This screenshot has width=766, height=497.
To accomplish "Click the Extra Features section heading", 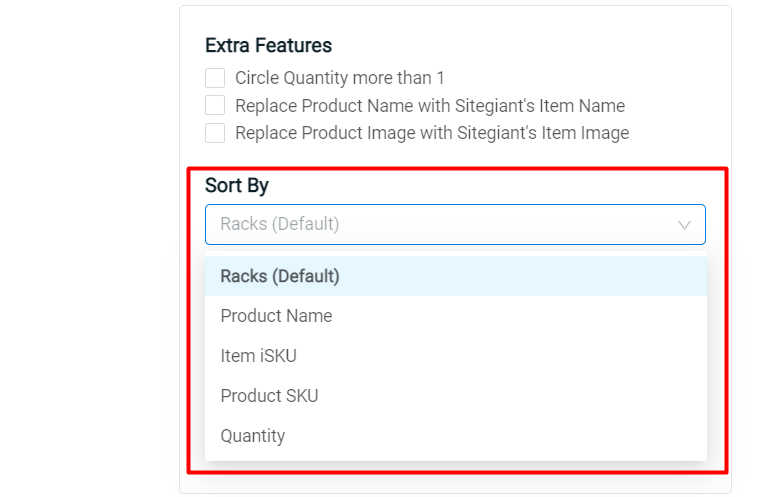I will tap(268, 45).
